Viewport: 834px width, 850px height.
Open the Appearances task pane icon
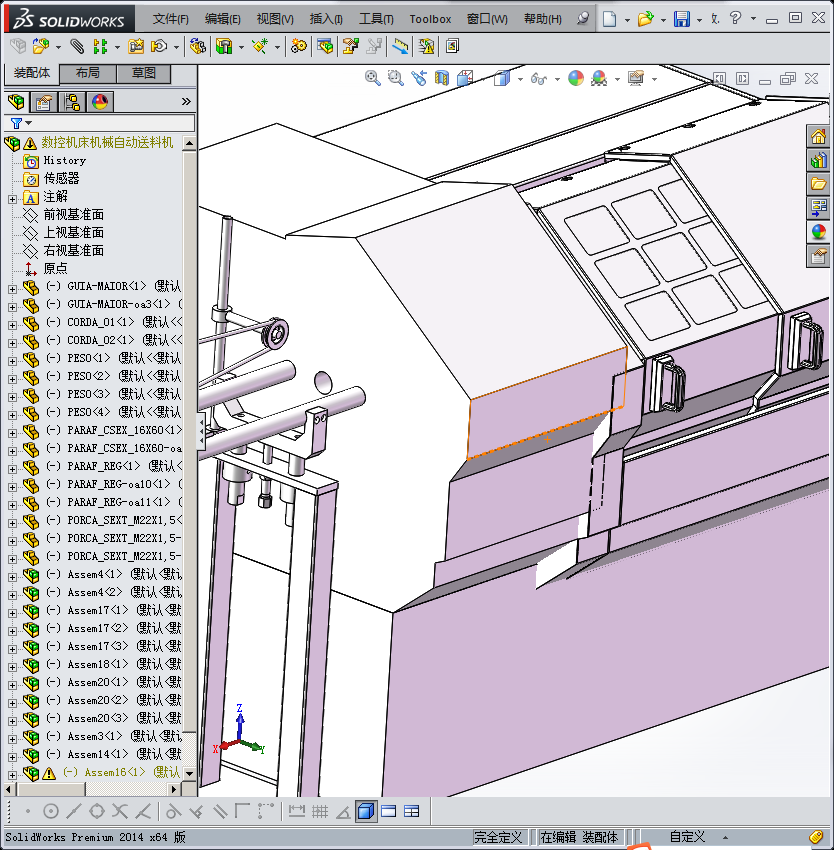pos(819,232)
